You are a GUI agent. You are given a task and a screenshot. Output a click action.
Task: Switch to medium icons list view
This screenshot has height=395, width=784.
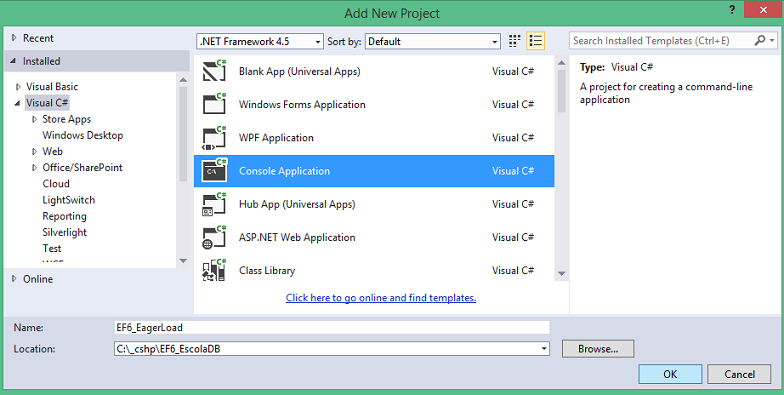[536, 41]
